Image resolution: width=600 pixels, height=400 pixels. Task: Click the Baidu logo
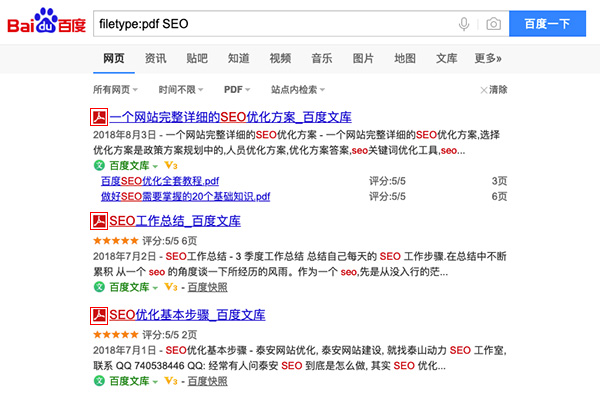pos(46,21)
